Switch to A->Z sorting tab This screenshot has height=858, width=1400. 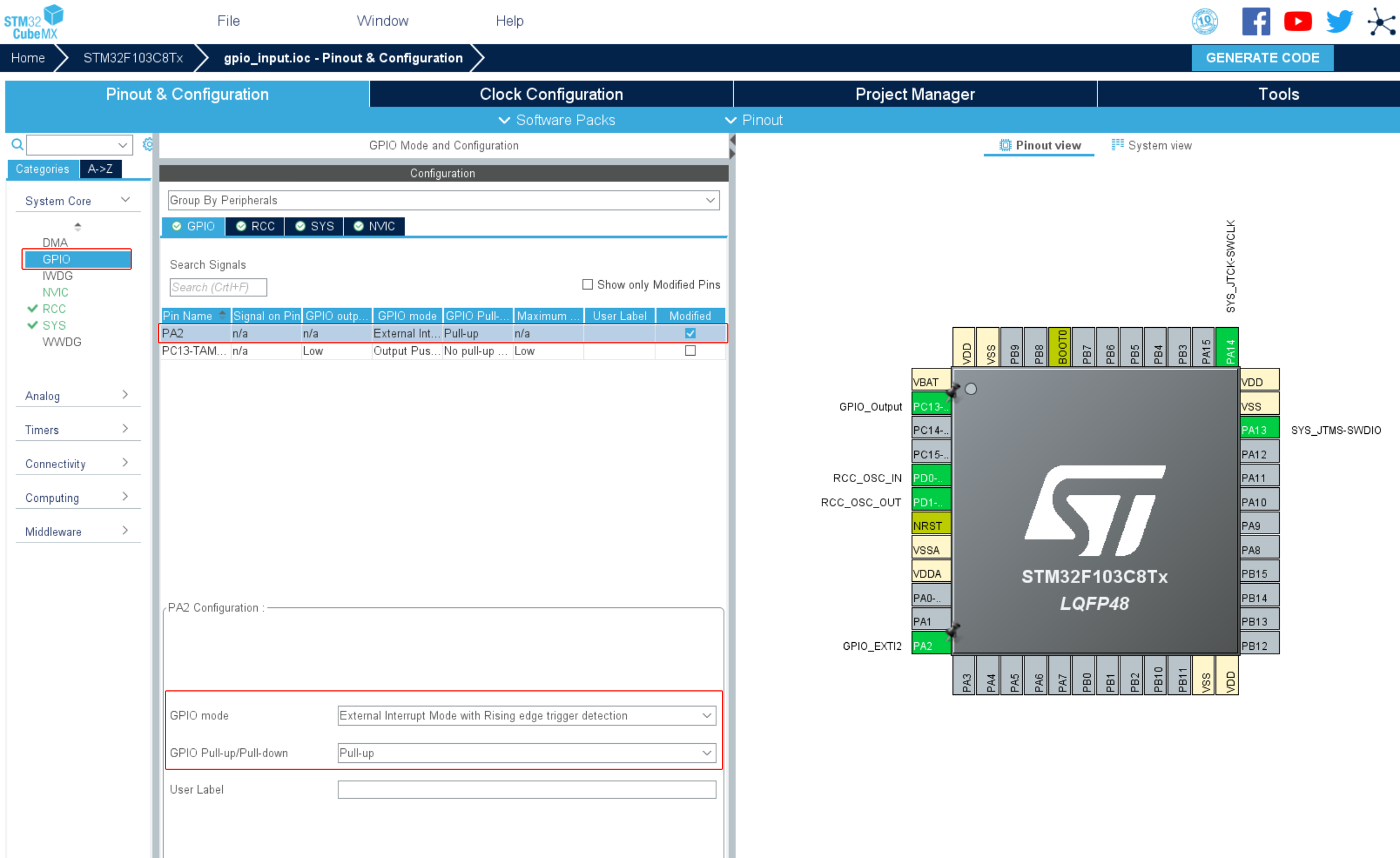coord(100,169)
